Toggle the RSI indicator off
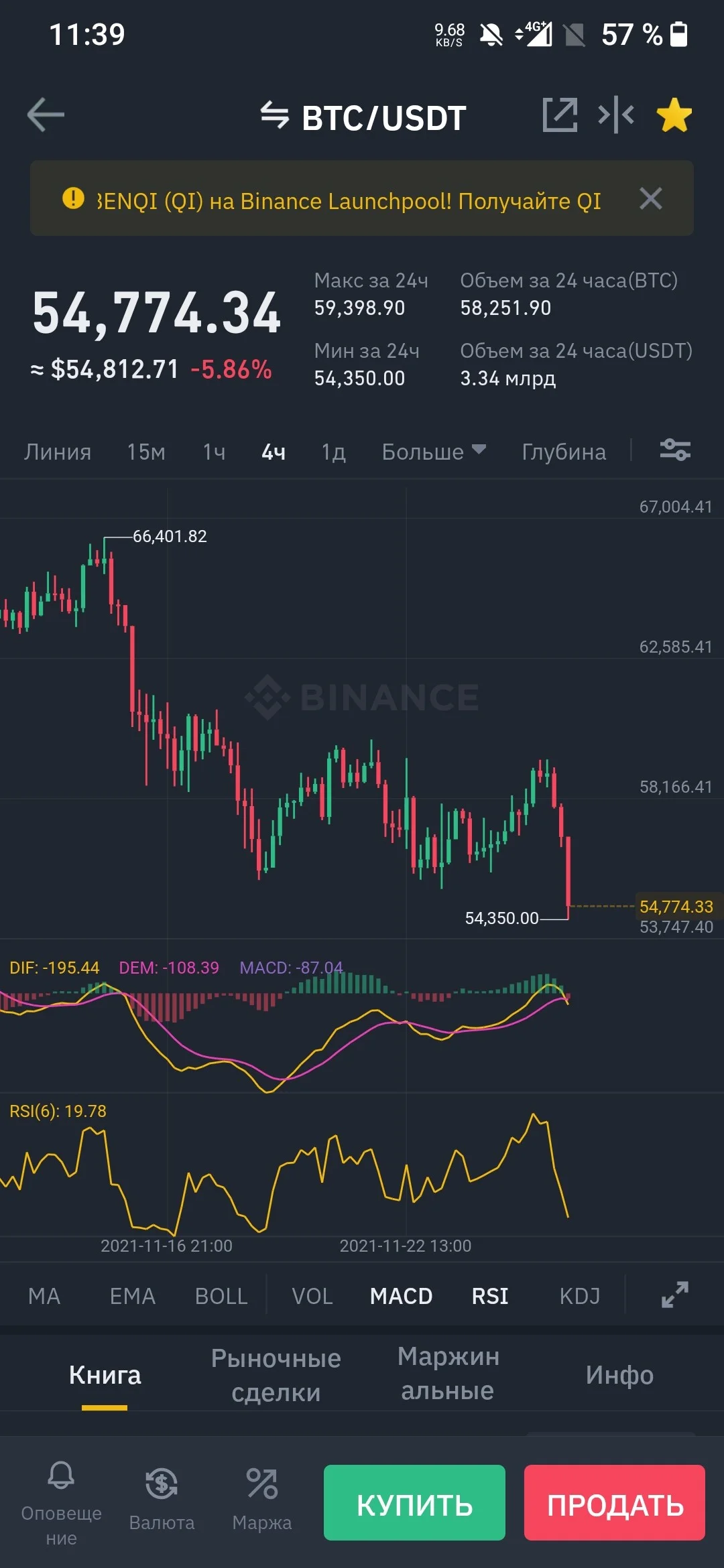Image resolution: width=724 pixels, height=1568 pixels. point(490,1296)
